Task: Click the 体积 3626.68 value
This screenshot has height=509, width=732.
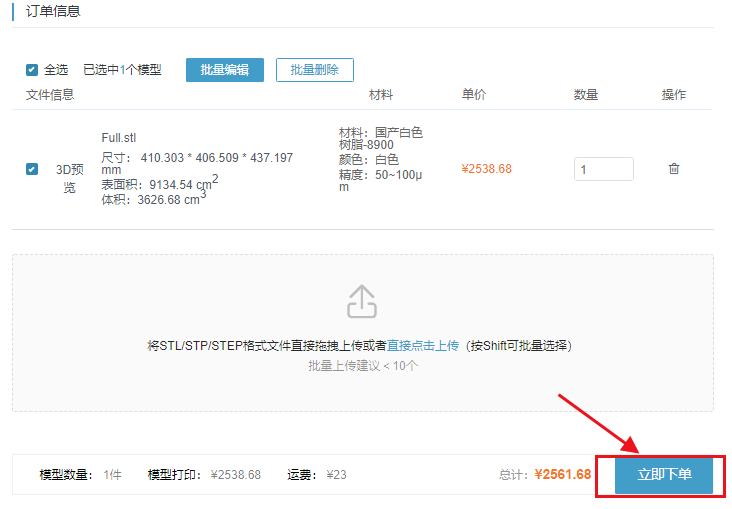Action: pos(154,198)
